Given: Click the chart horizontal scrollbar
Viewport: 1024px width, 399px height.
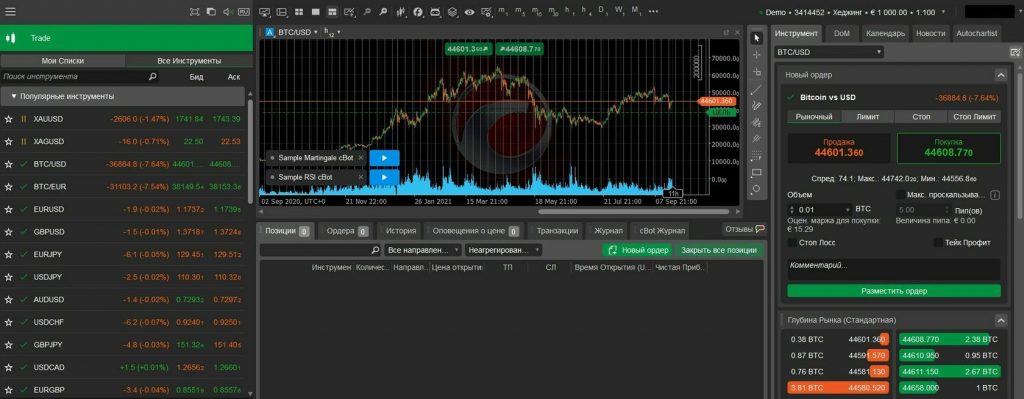Looking at the screenshot, I should (x=632, y=212).
